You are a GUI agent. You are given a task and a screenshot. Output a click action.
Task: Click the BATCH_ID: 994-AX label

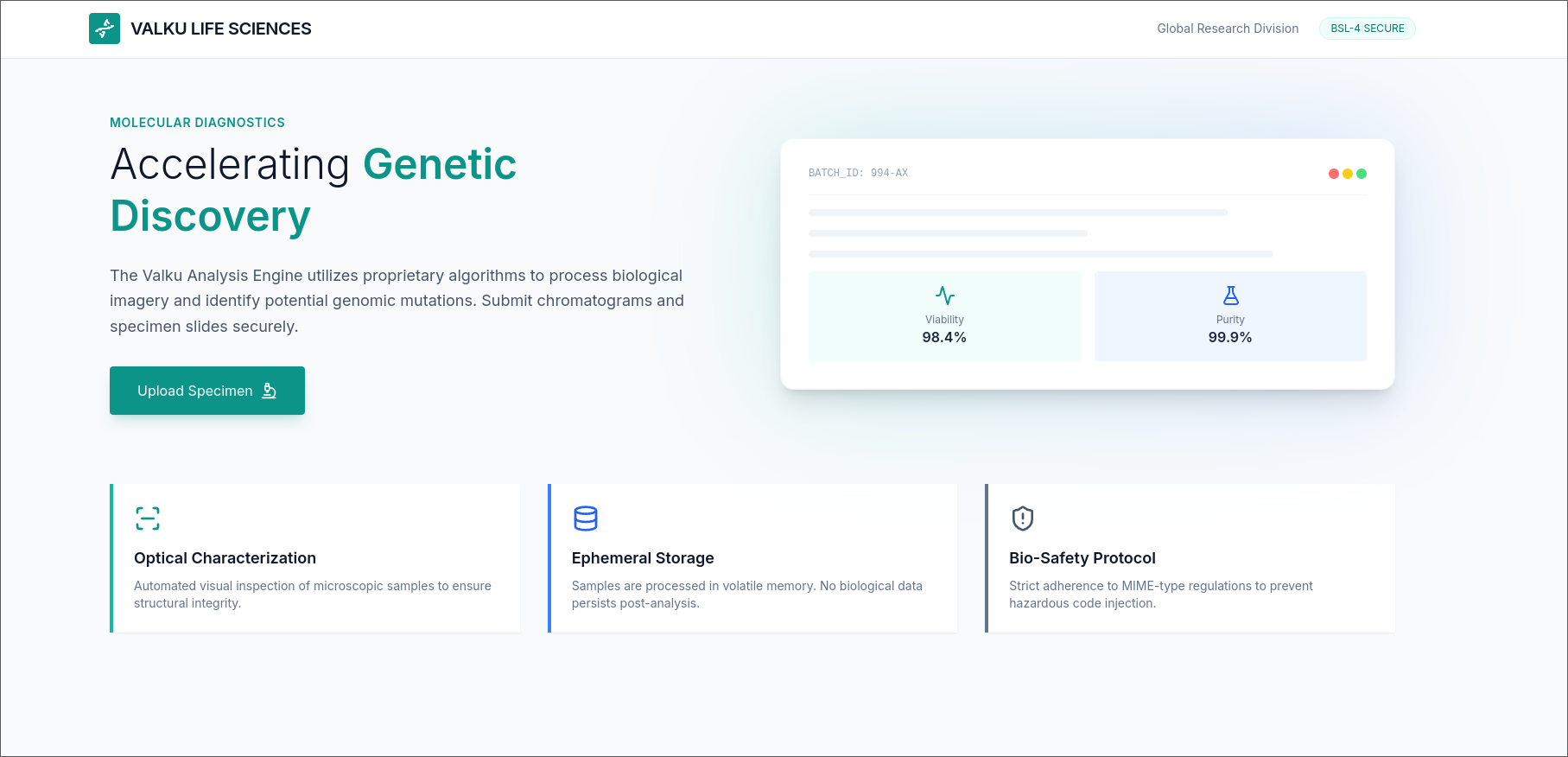[858, 173]
